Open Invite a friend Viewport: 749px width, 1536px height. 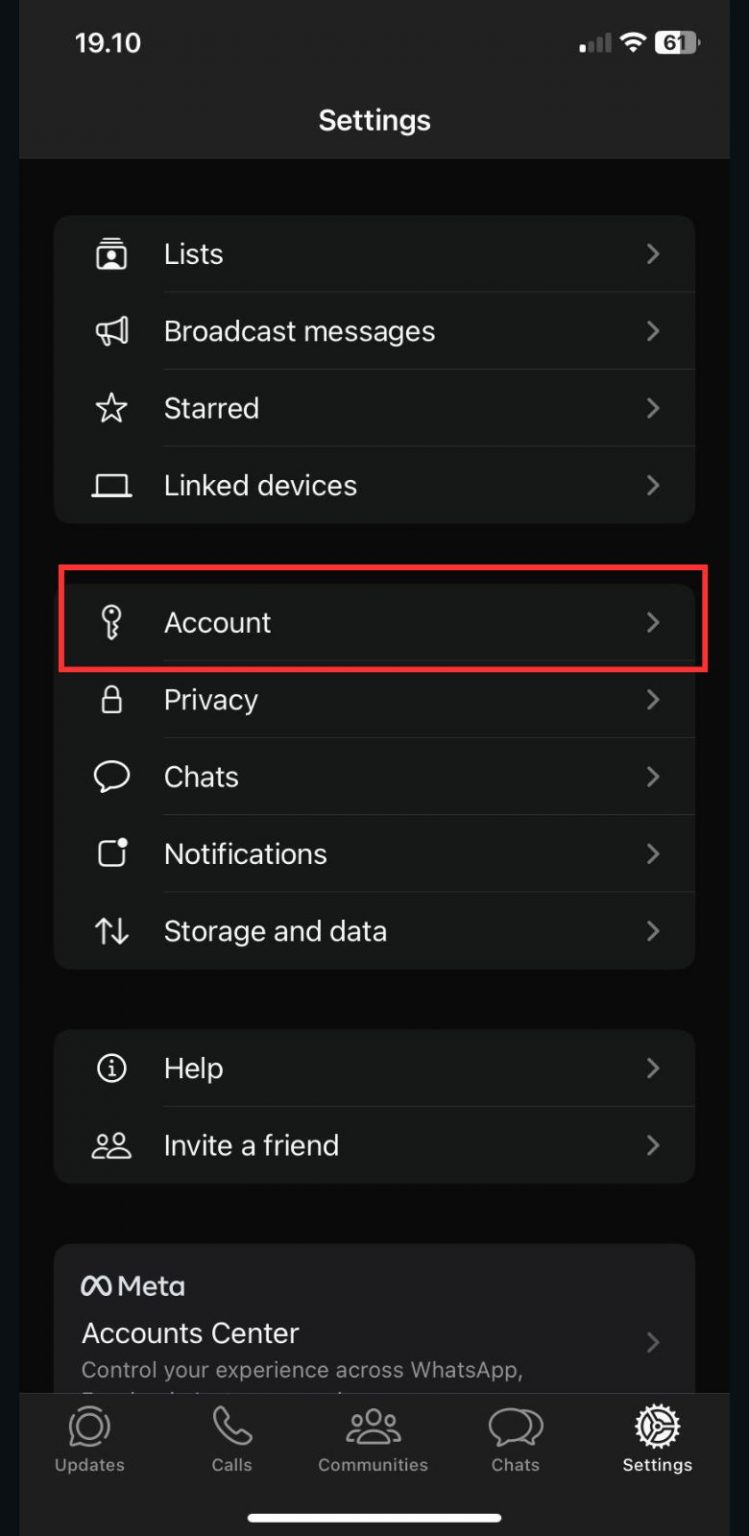[x=251, y=1145]
